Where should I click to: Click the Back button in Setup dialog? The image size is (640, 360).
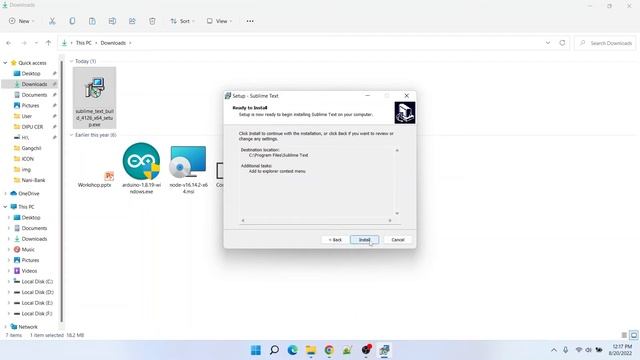tap(335, 240)
